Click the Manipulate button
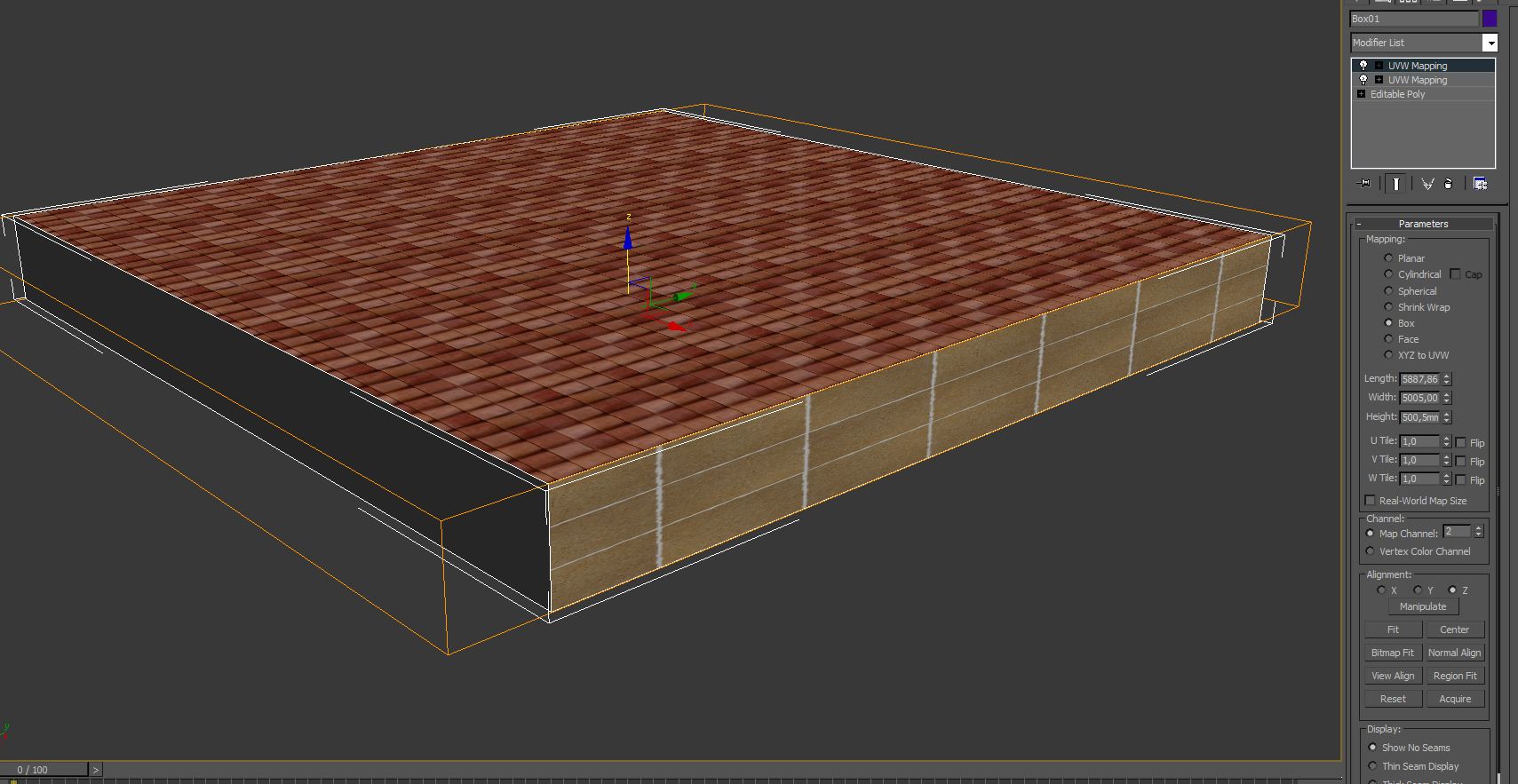Screen dimensions: 1518x784 point(1423,606)
